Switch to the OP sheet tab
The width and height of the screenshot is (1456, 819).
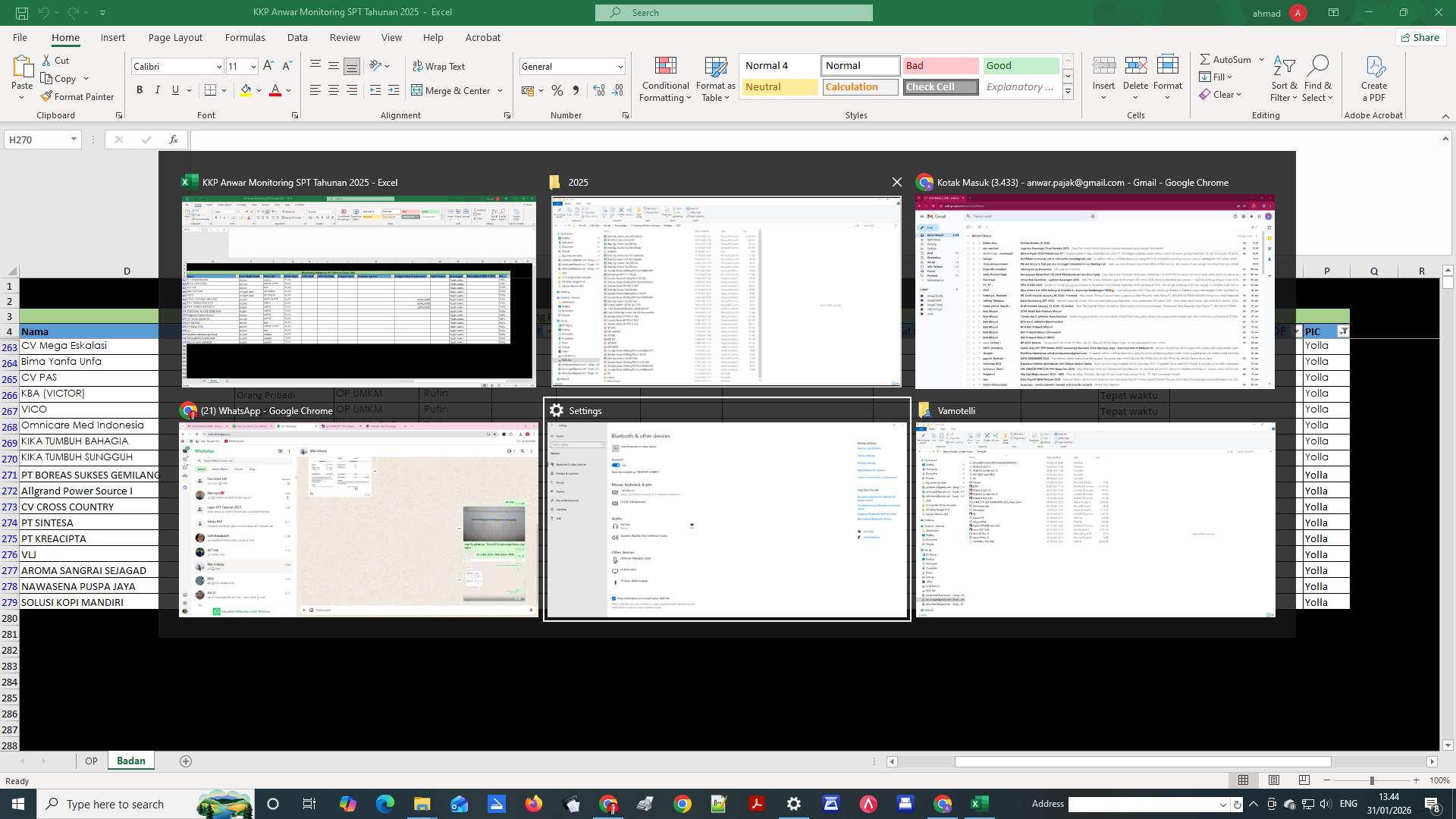coord(91,761)
